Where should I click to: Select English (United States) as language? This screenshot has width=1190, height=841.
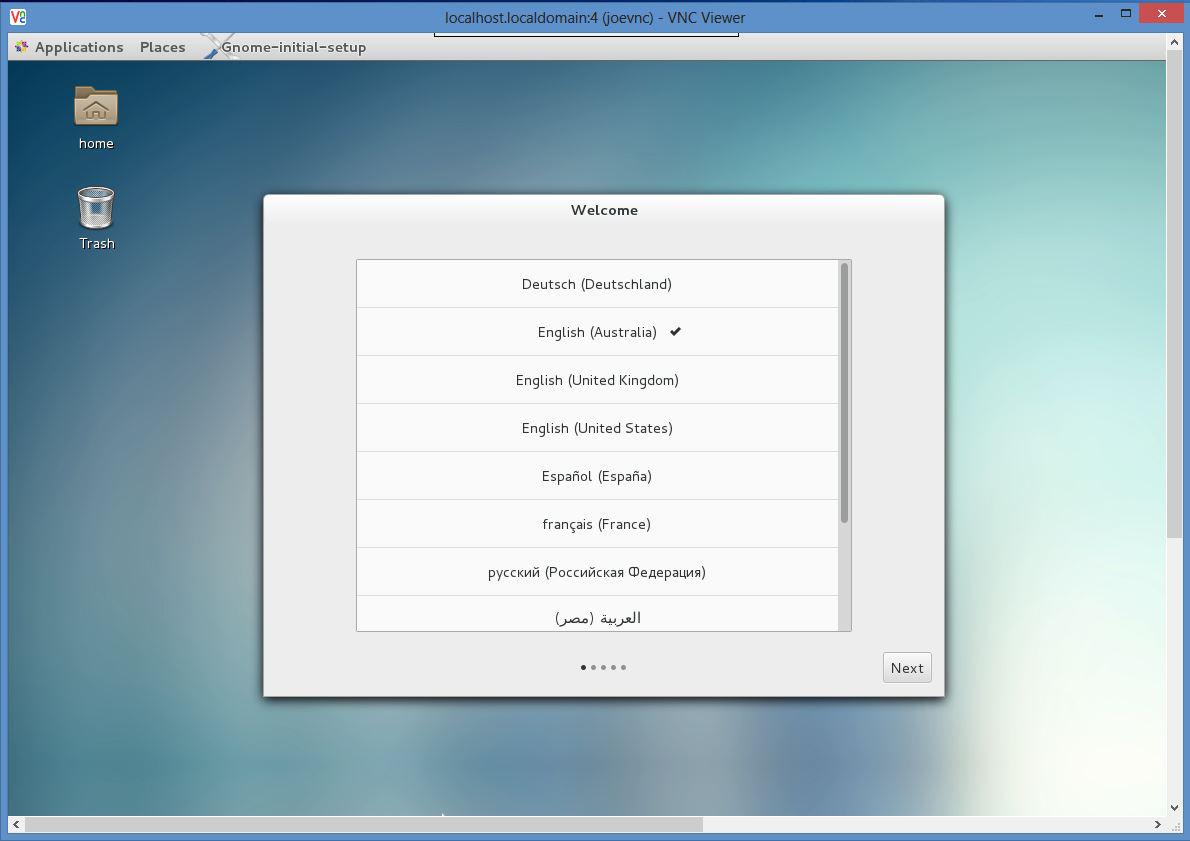597,428
